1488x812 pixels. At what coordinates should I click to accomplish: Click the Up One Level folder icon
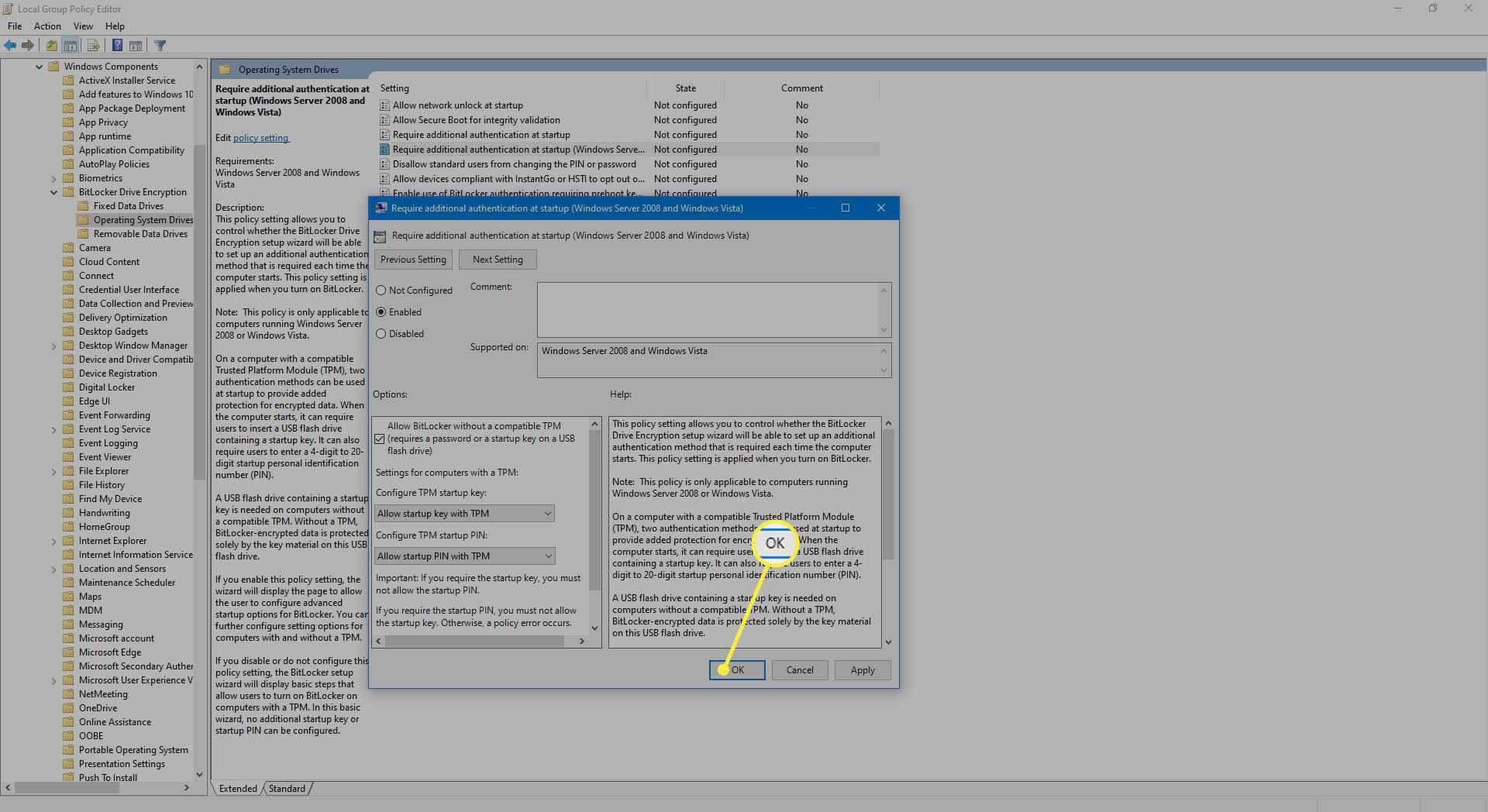[51, 46]
